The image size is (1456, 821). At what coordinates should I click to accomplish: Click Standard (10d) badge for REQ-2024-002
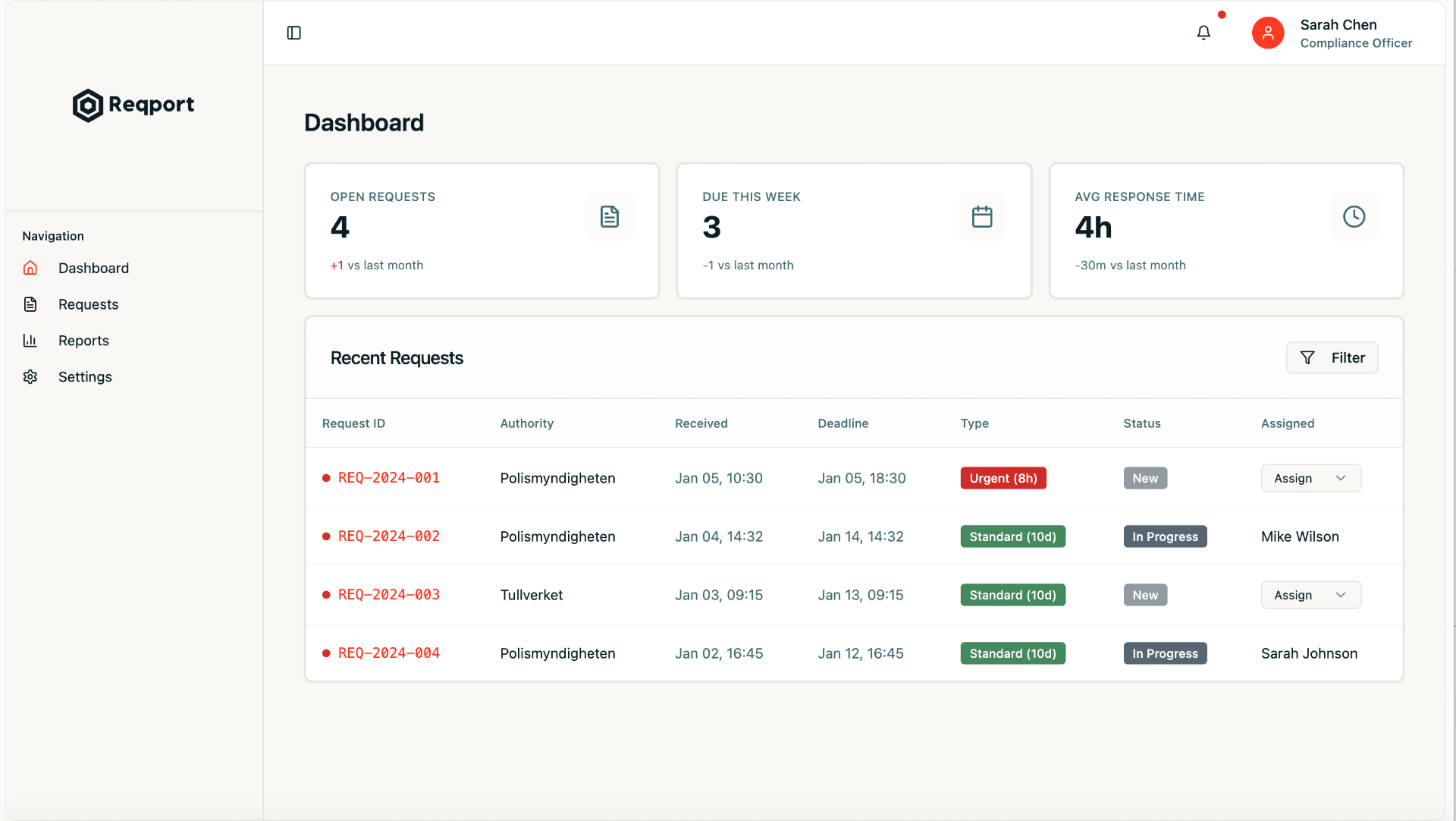(1012, 536)
